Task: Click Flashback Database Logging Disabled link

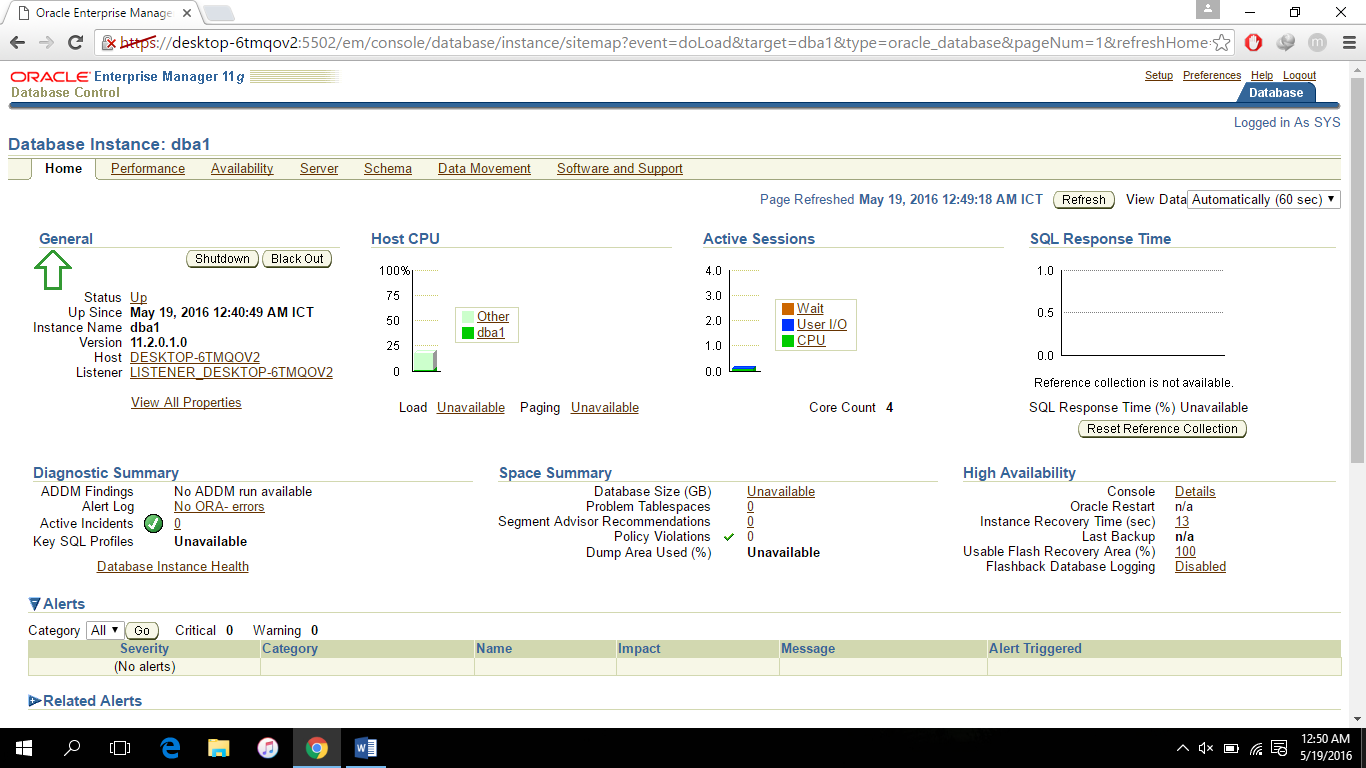Action: pos(1200,567)
